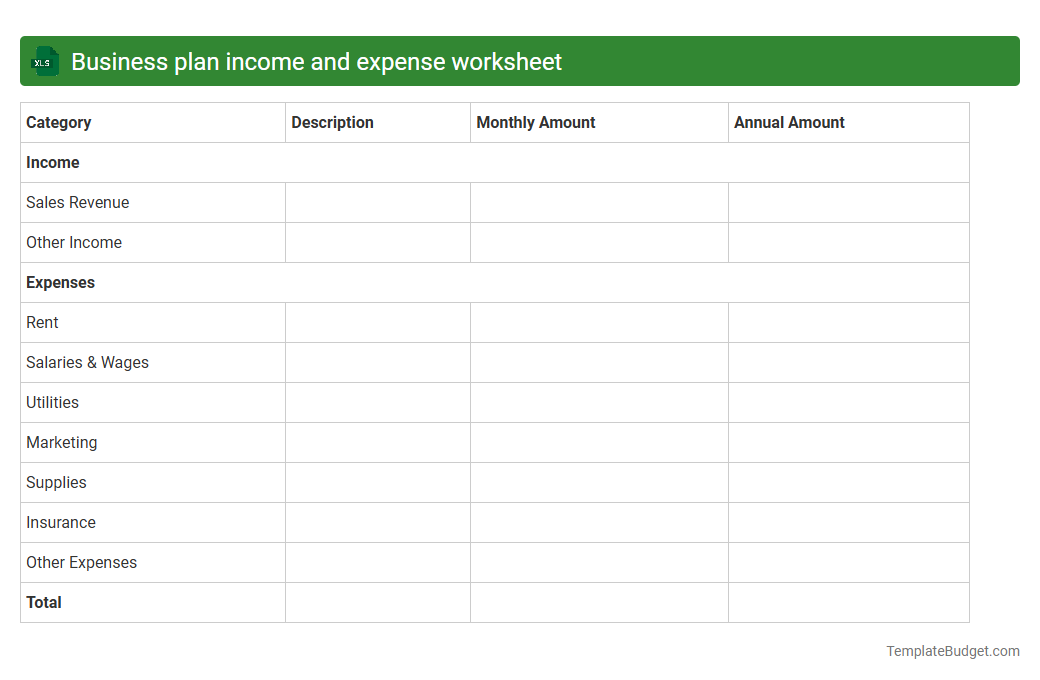Click the Other Income category cell
The width and height of the screenshot is (1040, 680).
[x=73, y=242]
